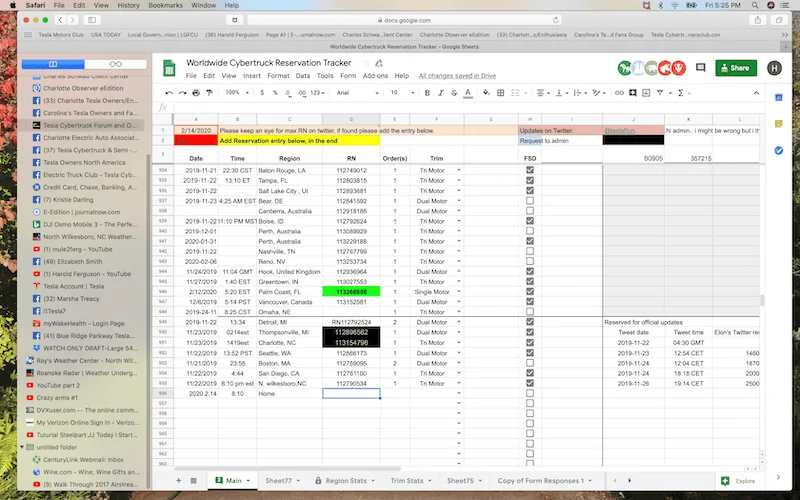Image resolution: width=800 pixels, height=500 pixels.
Task: Click the Print icon in Sheets toolbar
Action: click(196, 93)
